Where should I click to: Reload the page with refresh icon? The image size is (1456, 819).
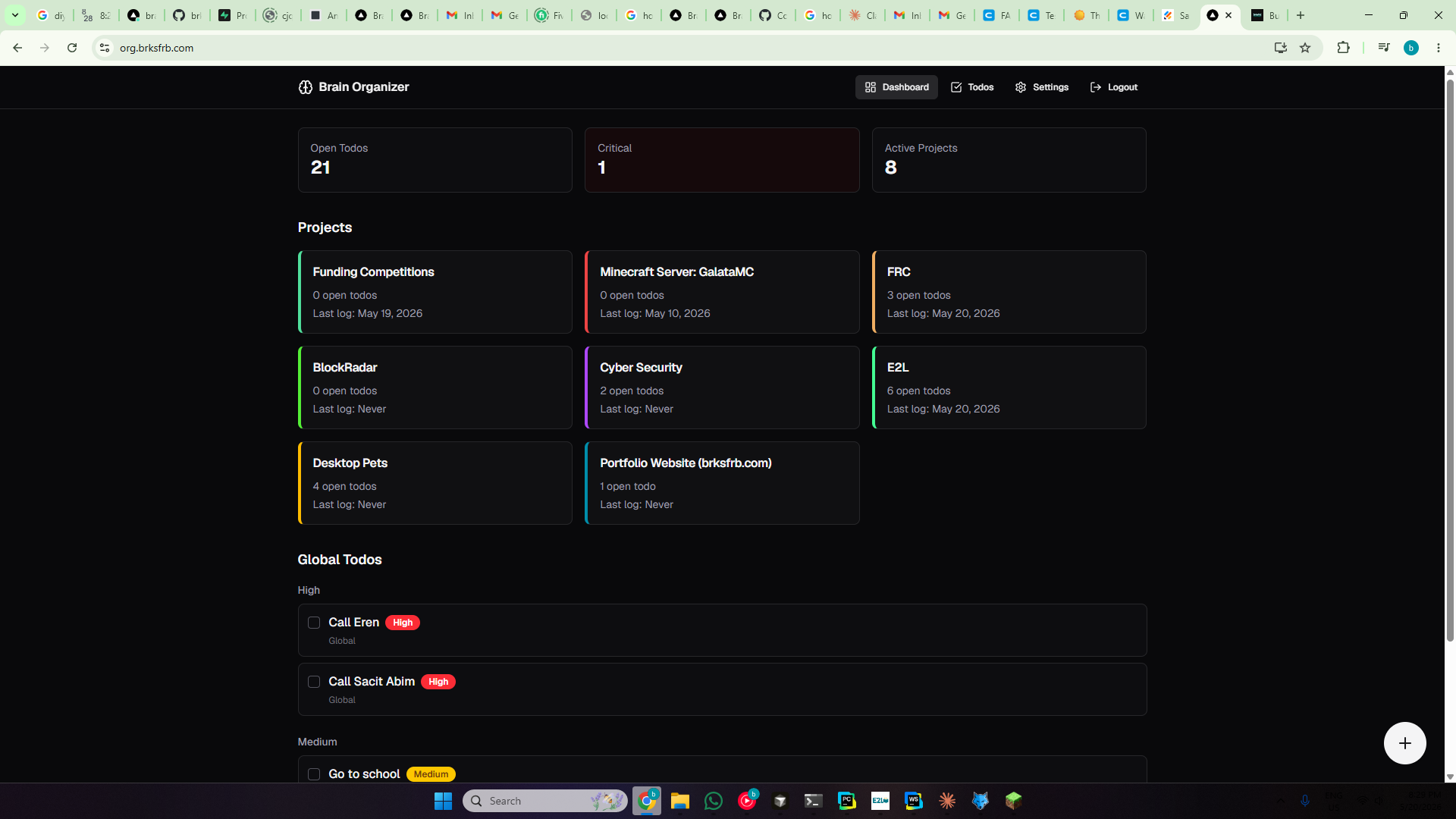tap(72, 48)
